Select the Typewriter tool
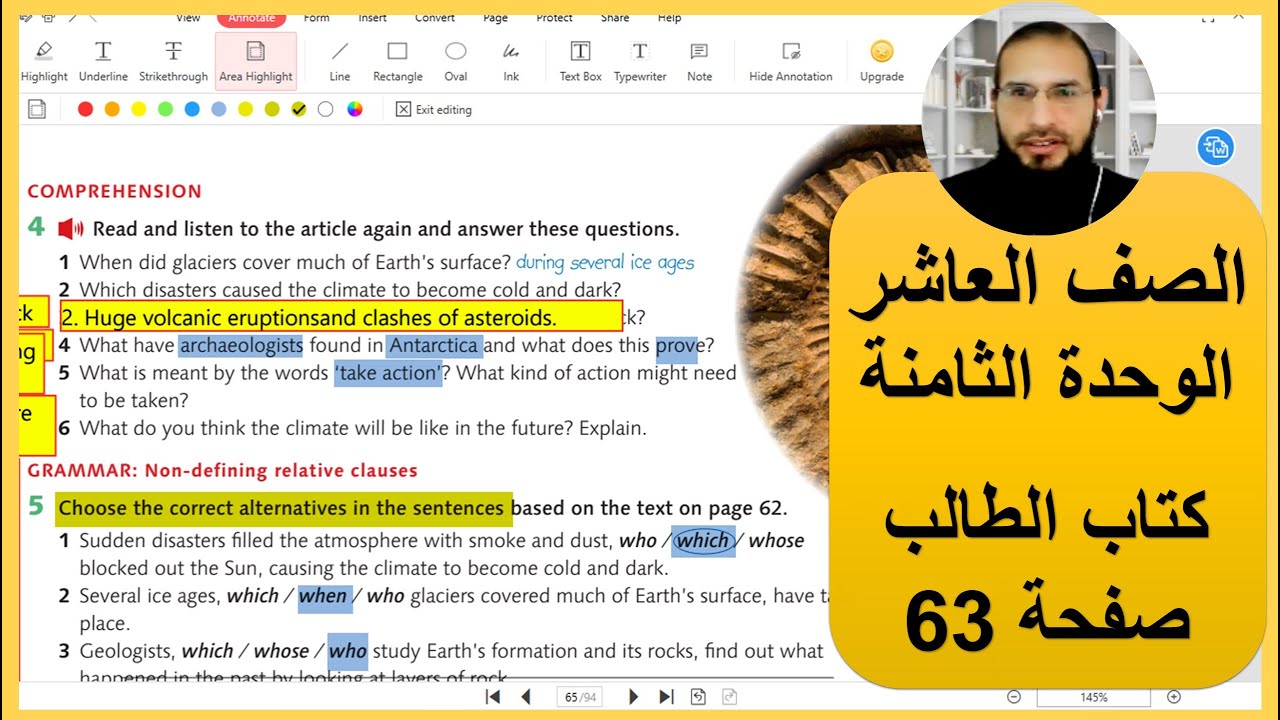This screenshot has width=1280, height=720. (640, 61)
